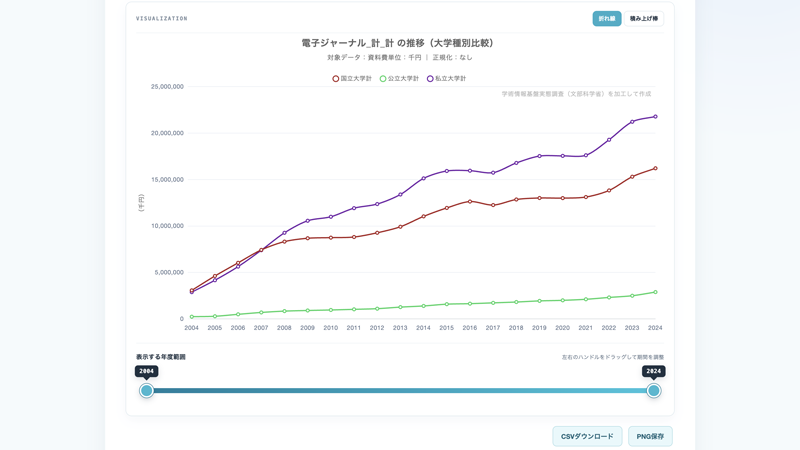Viewport: 800px width, 450px height.
Task: Click the 表示する年度範囲 label
Action: coord(161,357)
